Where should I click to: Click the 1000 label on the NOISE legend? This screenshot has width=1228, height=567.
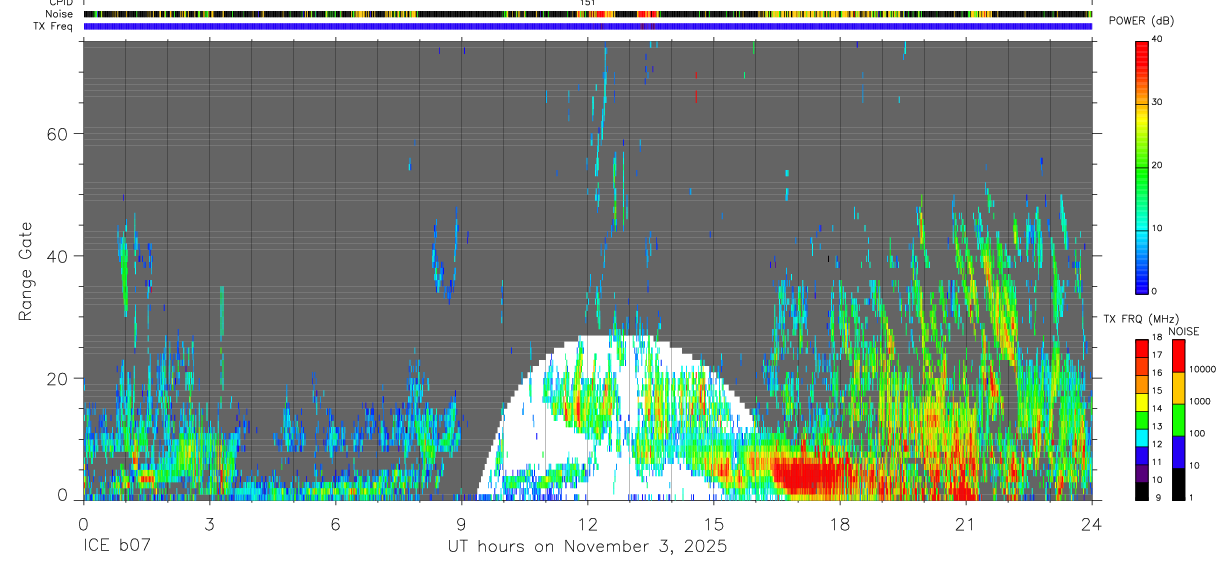pos(1198,401)
